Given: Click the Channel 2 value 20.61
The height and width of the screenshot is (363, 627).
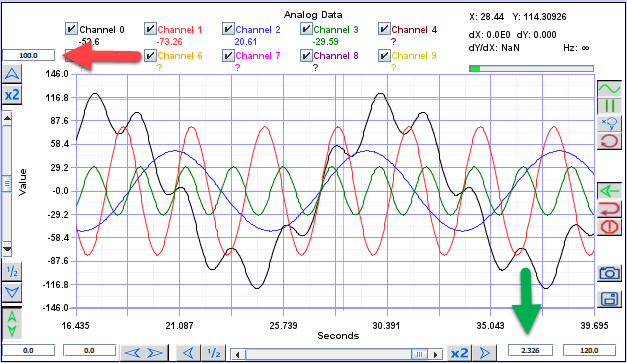Looking at the screenshot, I should (x=246, y=42).
